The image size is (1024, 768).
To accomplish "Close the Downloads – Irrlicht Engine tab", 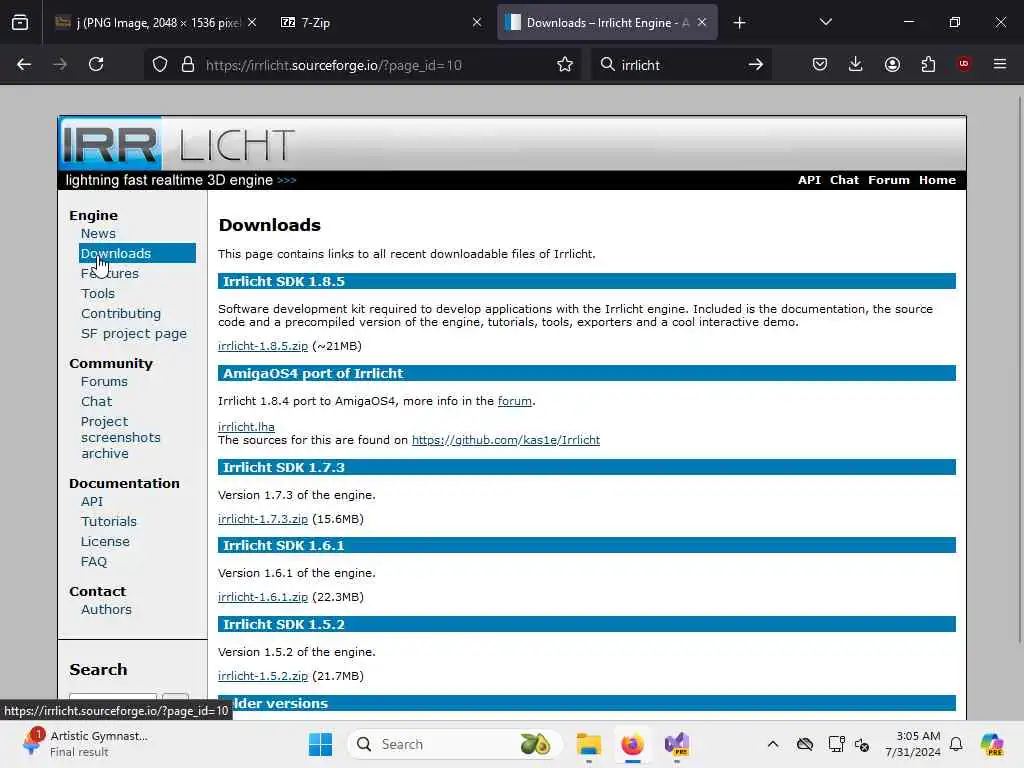I will coord(702,23).
